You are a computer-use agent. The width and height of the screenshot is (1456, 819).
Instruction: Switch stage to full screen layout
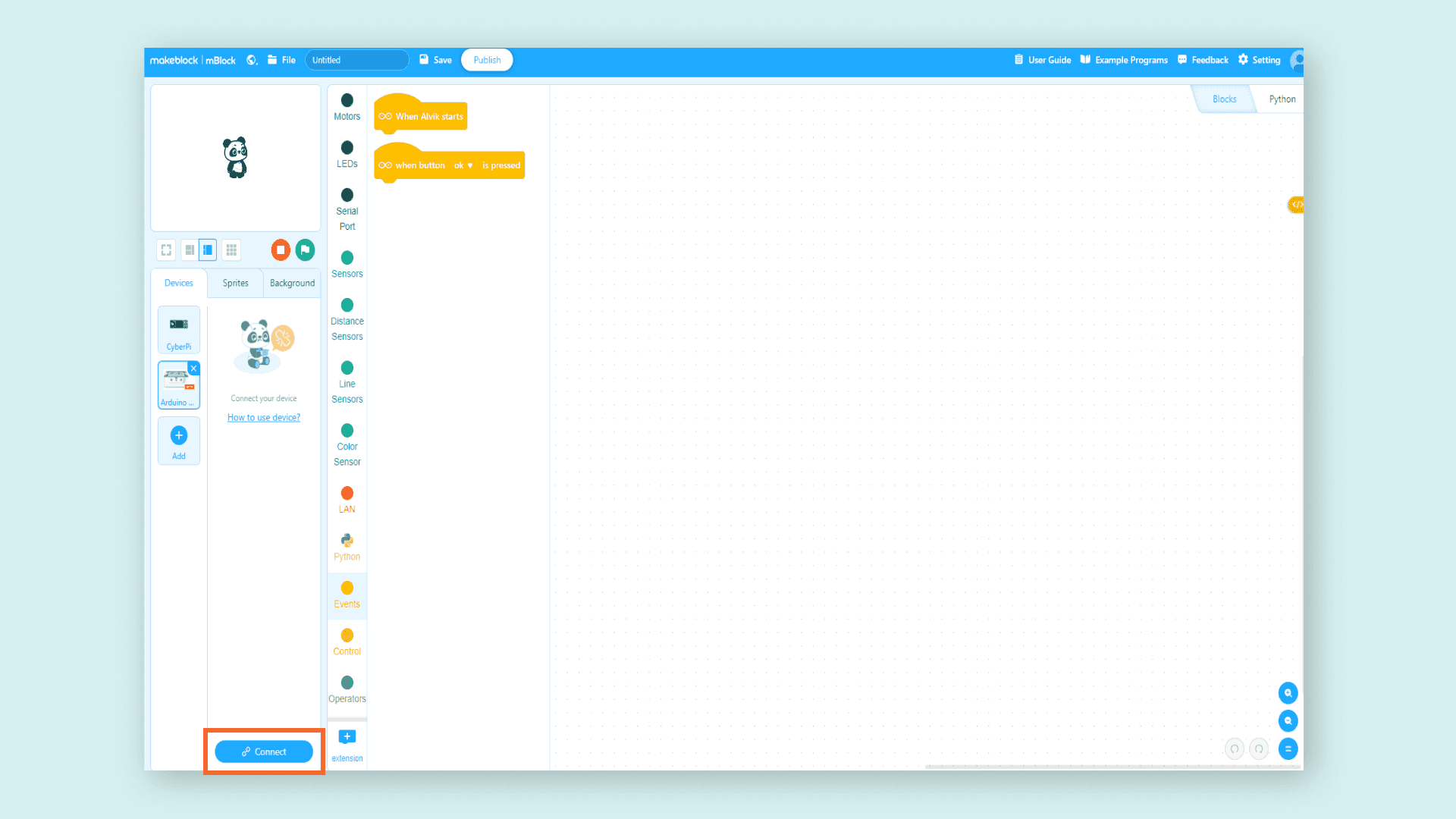click(166, 249)
